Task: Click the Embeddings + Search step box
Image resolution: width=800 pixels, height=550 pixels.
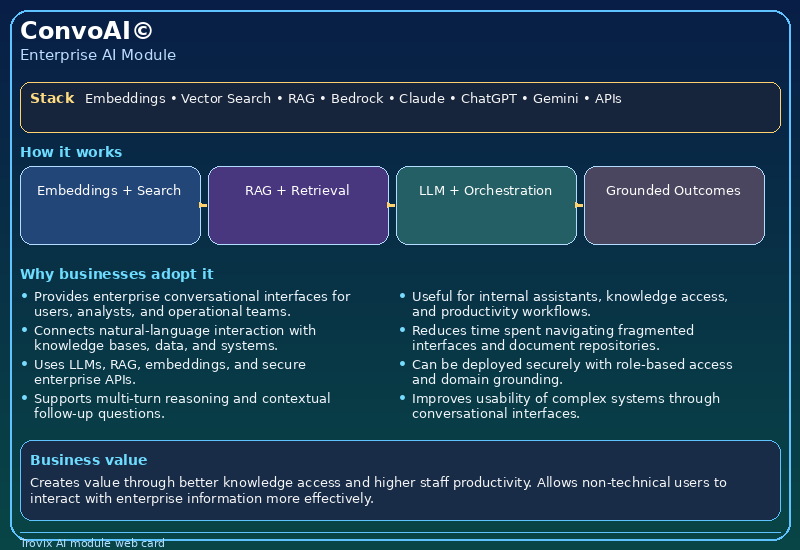Action: (110, 205)
